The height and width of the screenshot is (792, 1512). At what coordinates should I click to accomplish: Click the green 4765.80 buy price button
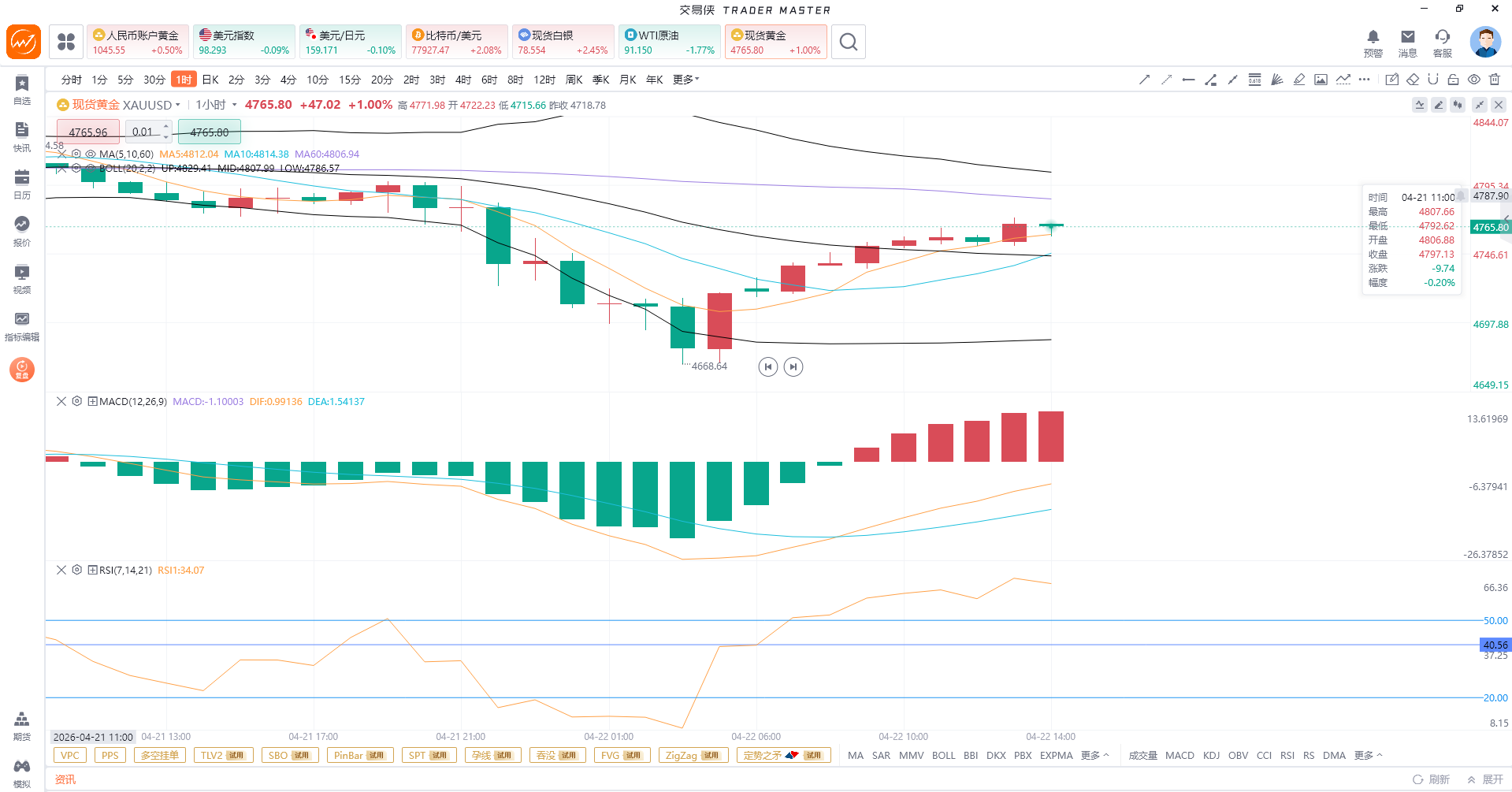pyautogui.click(x=210, y=132)
